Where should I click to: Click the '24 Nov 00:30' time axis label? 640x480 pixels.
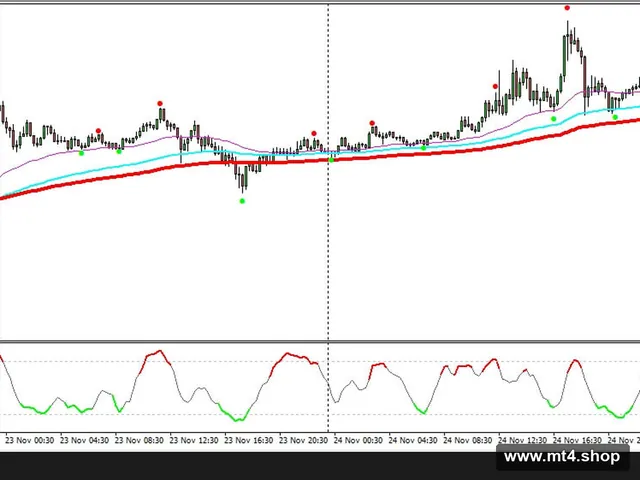(358, 441)
